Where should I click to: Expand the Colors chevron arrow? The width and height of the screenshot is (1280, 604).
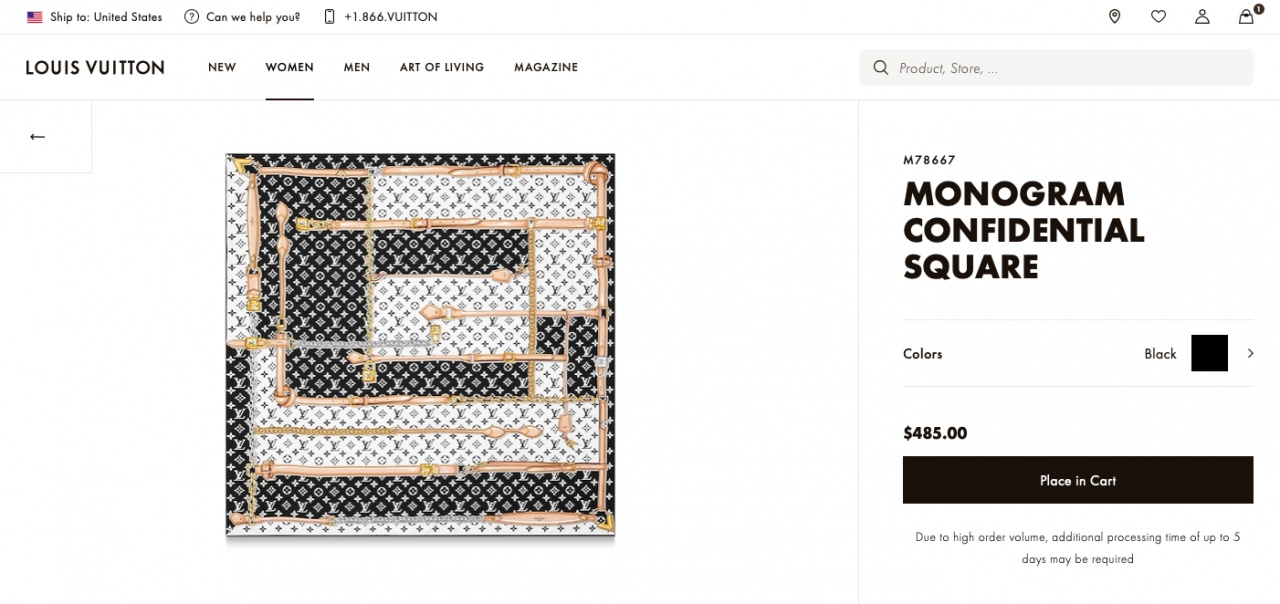click(1250, 353)
